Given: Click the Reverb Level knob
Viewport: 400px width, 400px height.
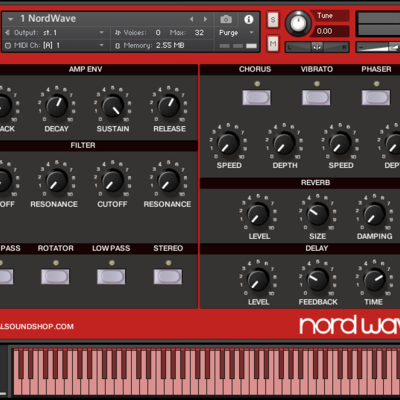Looking at the screenshot, I should pyautogui.click(x=258, y=214).
